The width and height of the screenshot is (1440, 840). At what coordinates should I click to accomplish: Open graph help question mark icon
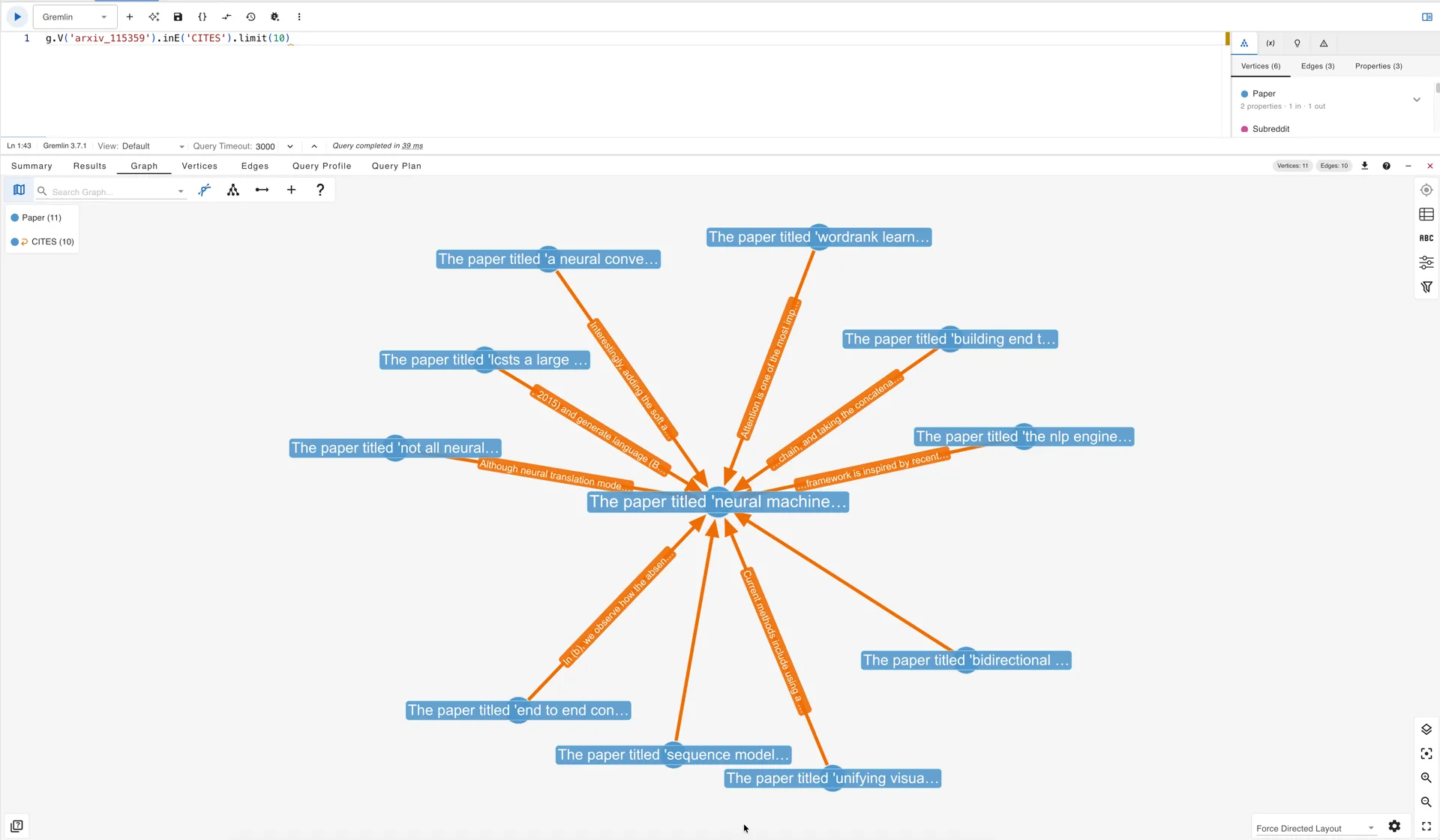(x=320, y=190)
